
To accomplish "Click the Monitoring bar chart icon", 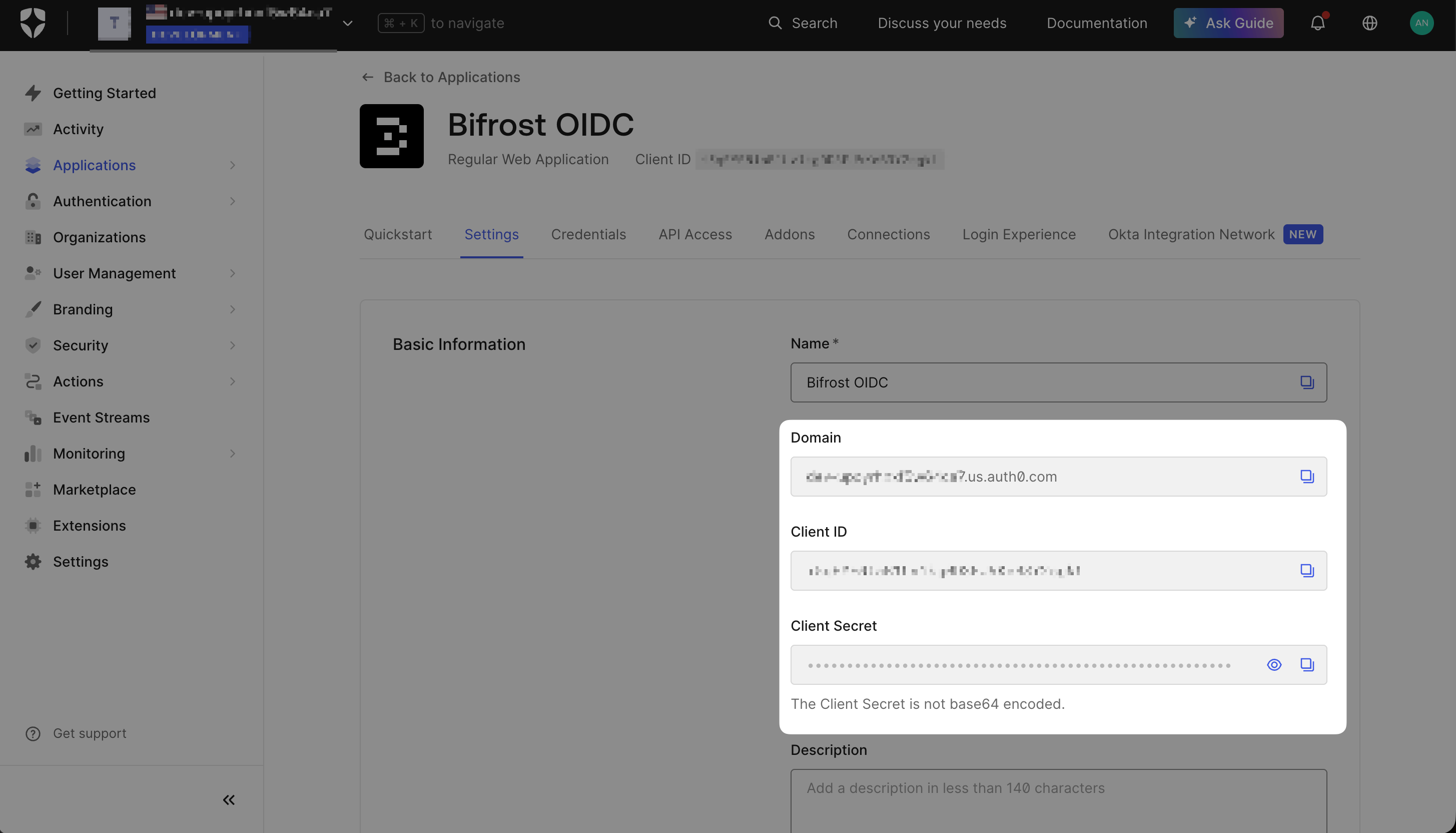I will point(33,453).
